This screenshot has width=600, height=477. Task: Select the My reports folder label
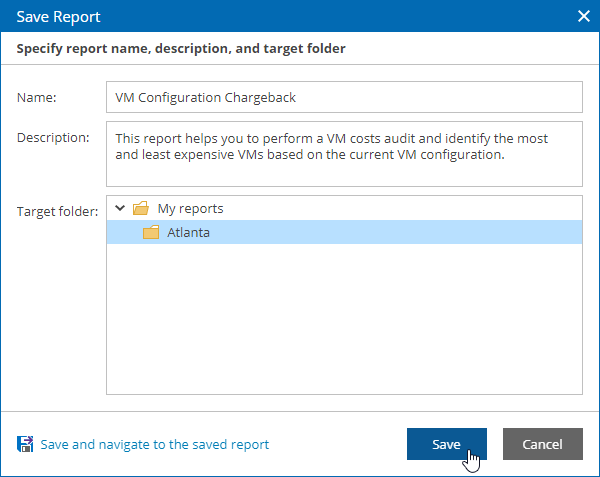pos(190,208)
